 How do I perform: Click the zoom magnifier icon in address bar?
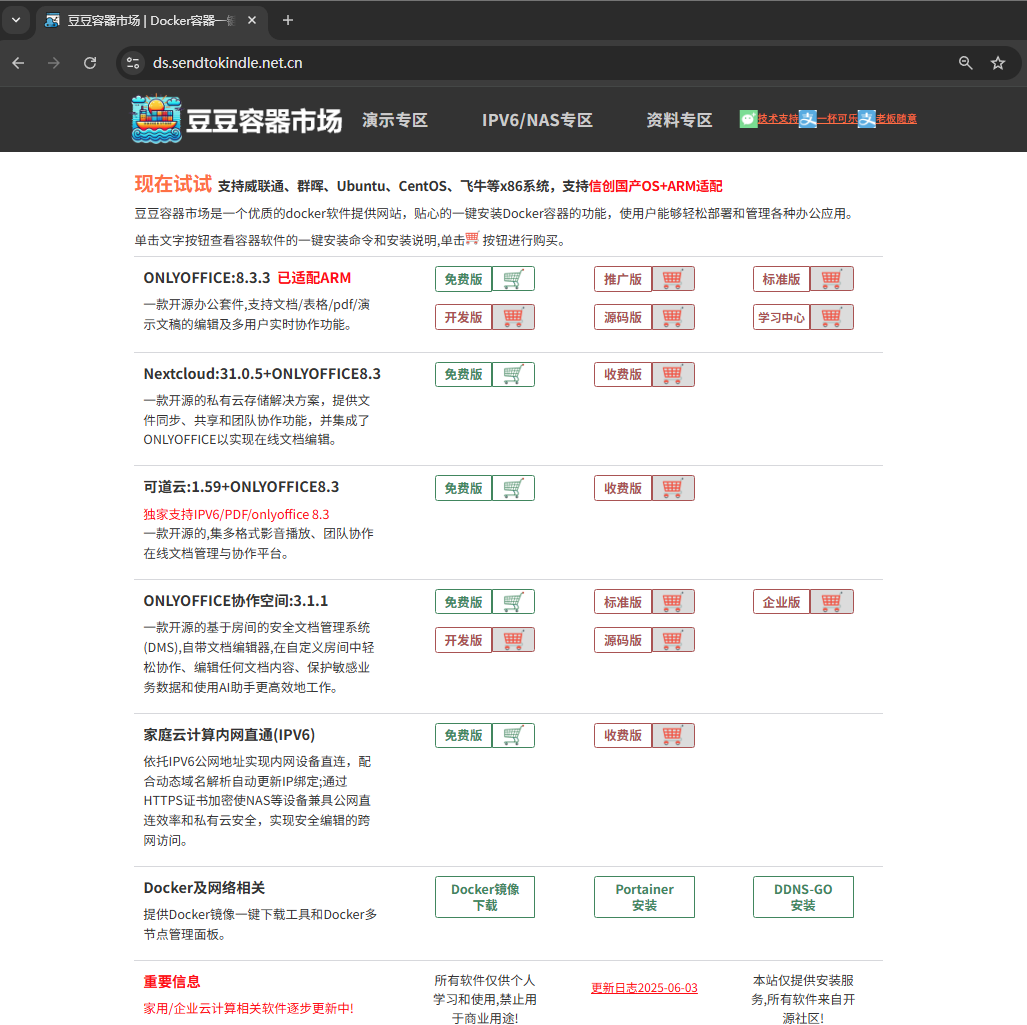click(965, 63)
